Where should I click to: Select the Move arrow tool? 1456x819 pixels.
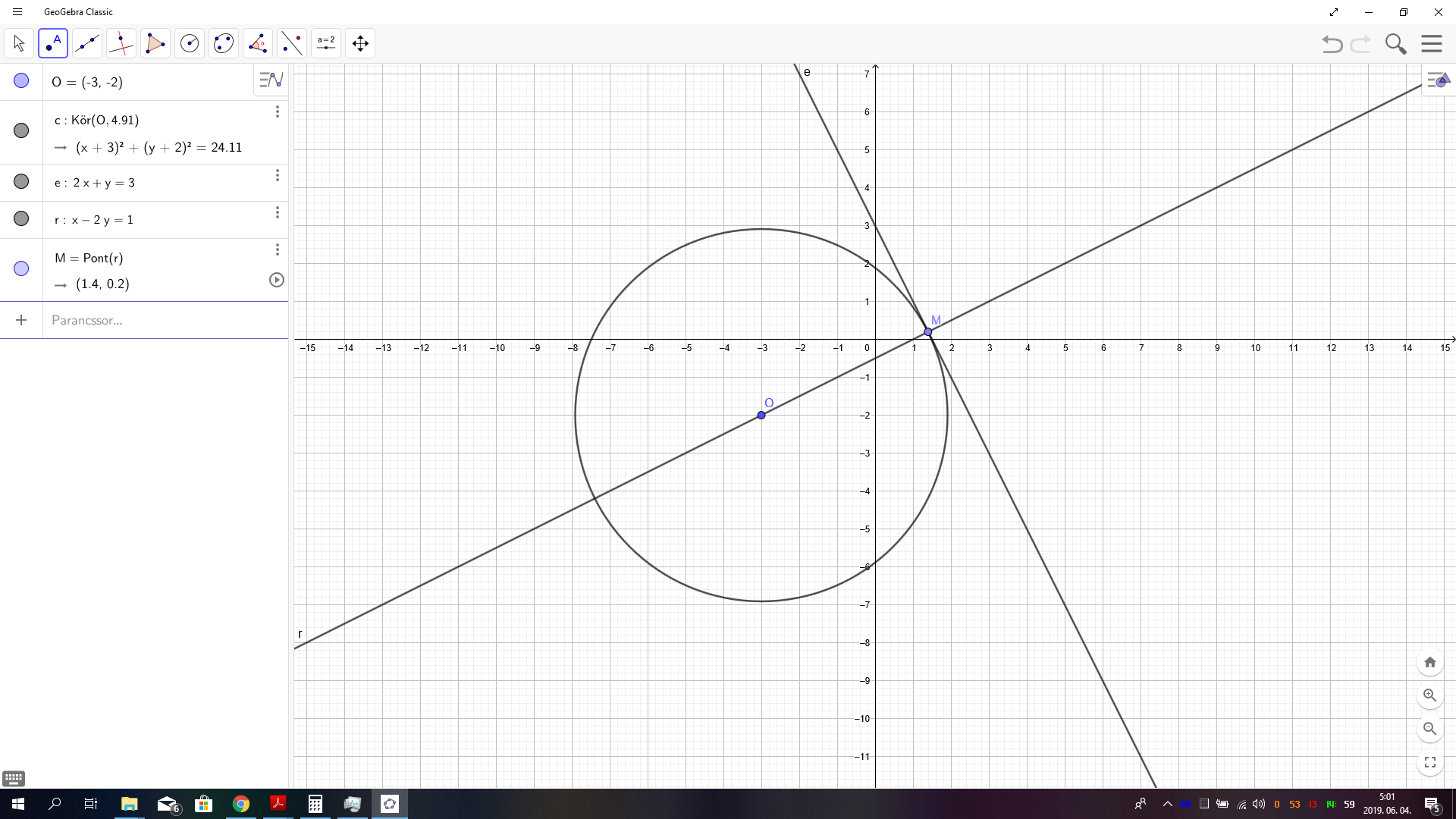pos(19,43)
